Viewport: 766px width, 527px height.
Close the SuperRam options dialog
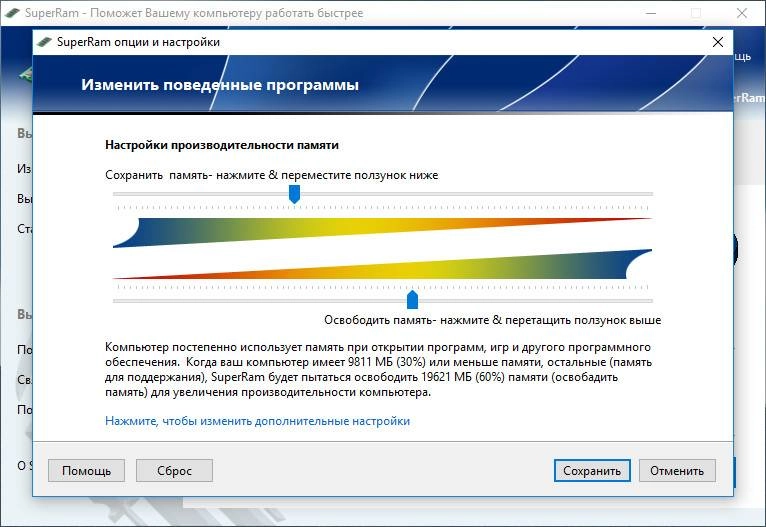tap(718, 42)
